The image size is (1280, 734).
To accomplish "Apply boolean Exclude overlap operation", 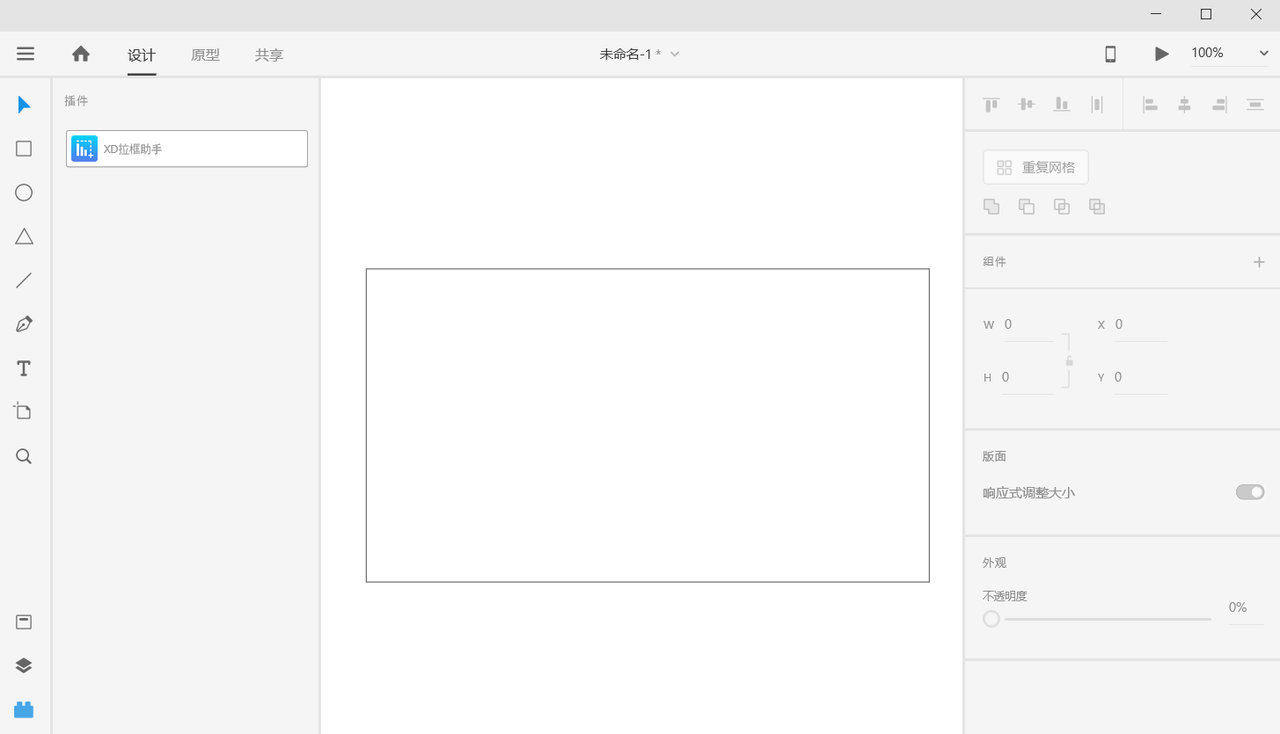I will pyautogui.click(x=1097, y=207).
